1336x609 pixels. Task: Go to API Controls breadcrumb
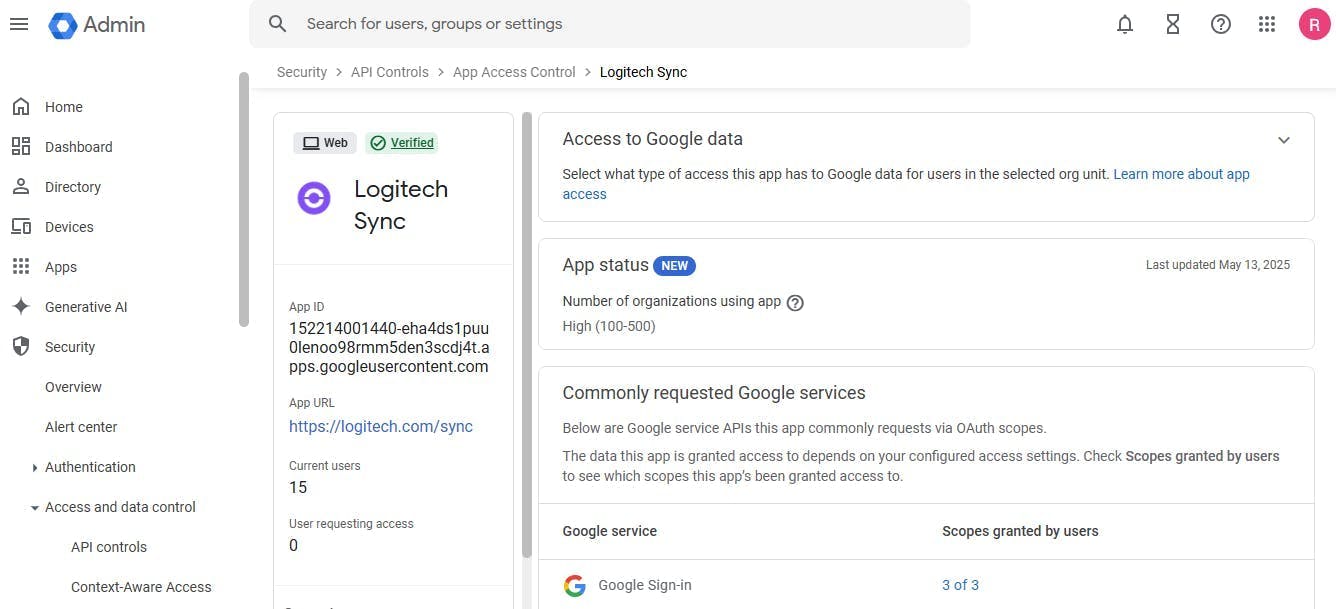coord(390,72)
